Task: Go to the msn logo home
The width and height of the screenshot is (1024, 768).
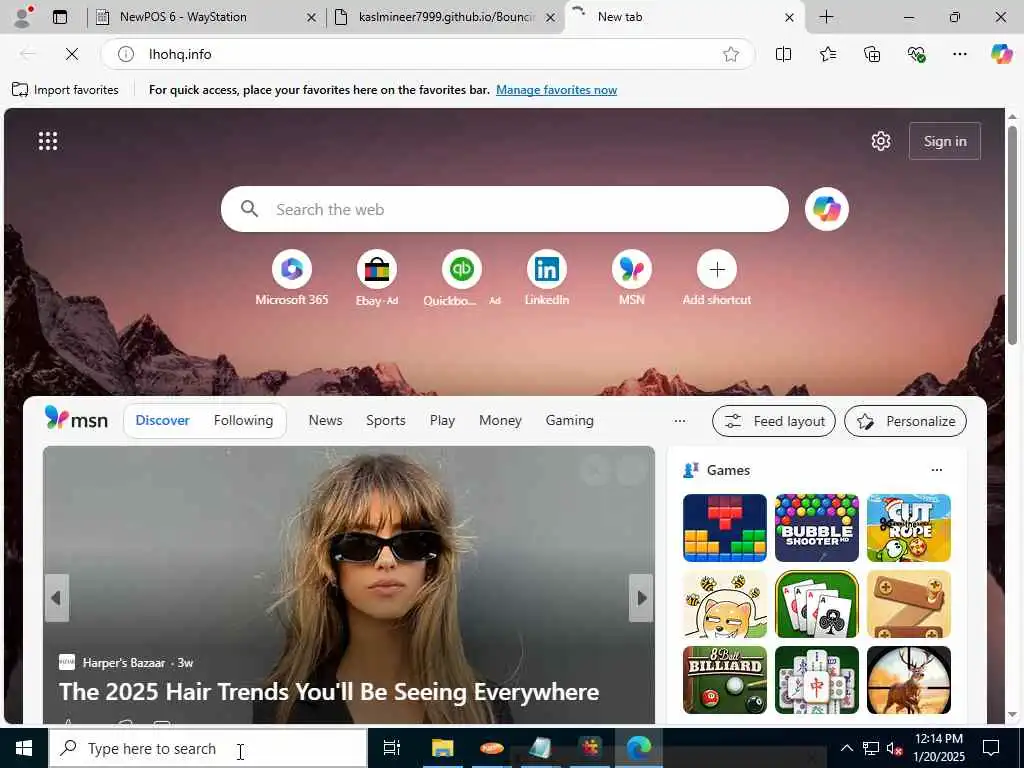Action: [76, 419]
